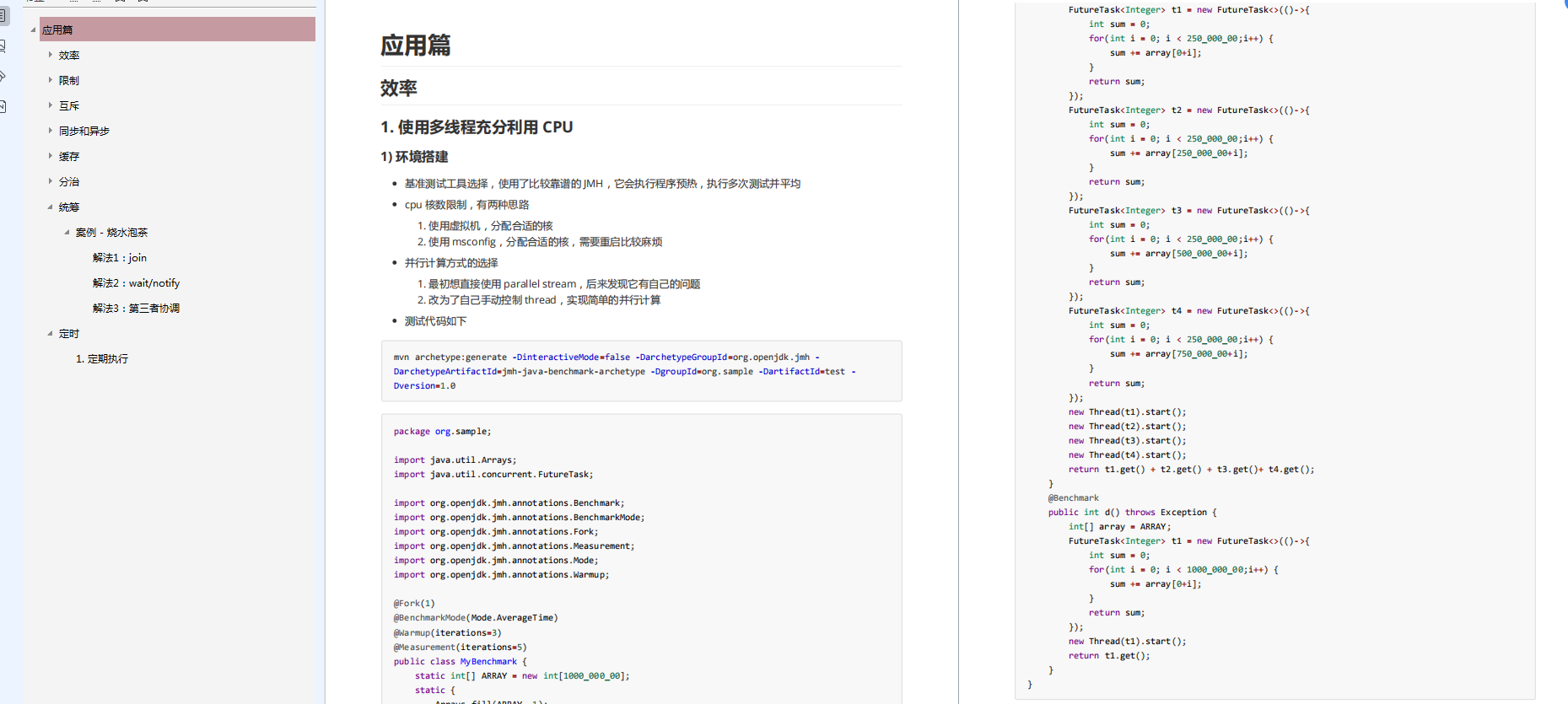This screenshot has width=1568, height=704.
Task: Click the bullet about 基准测试工具选择 JMH
Action: (x=602, y=183)
